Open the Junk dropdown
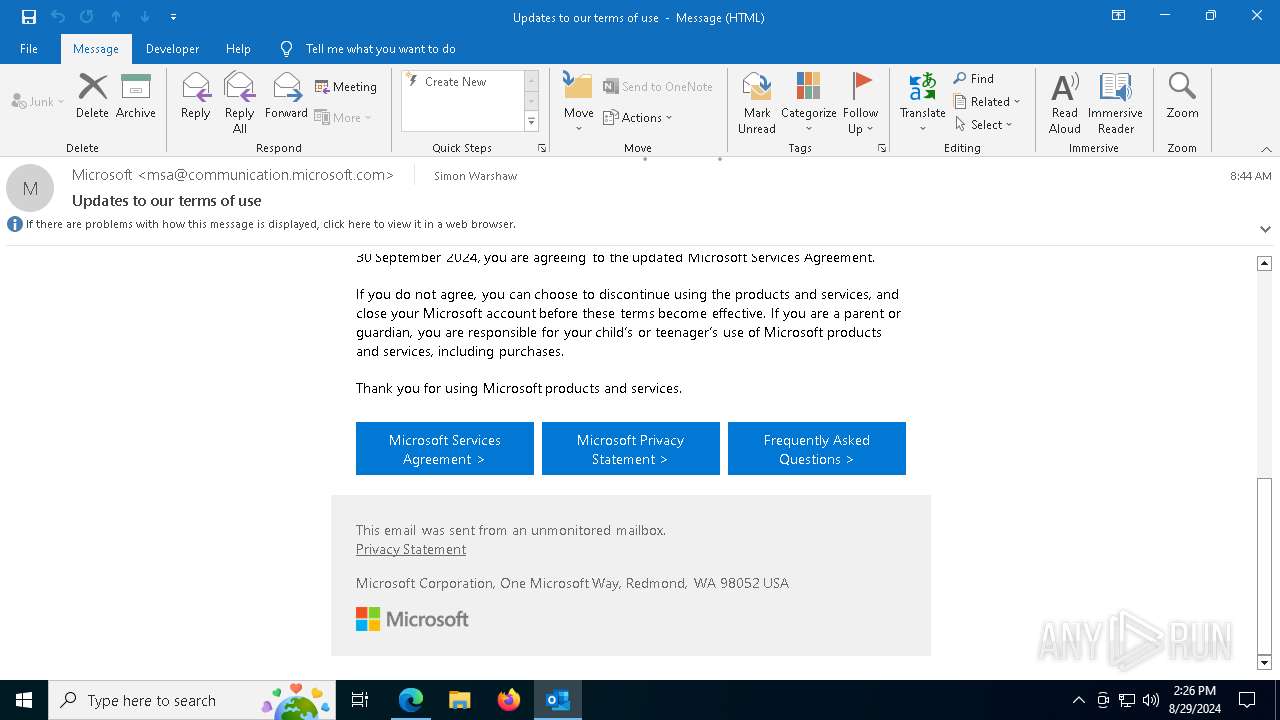Image resolution: width=1280 pixels, height=720 pixels. pyautogui.click(x=38, y=101)
